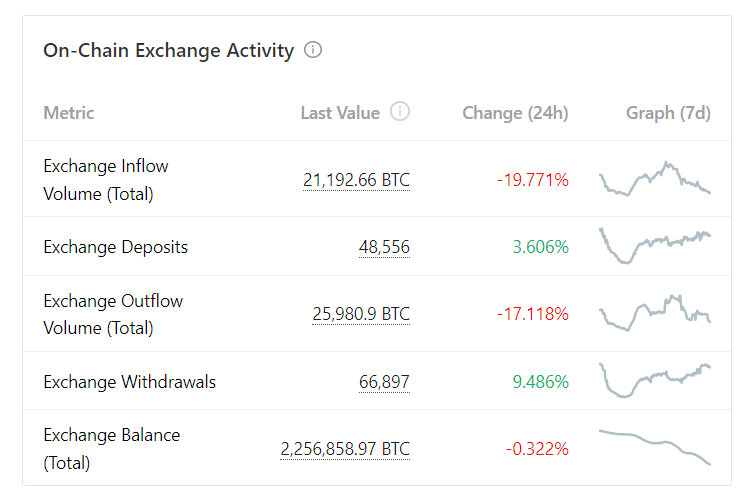Select the Exchange Outflow Volume (Total) metric
This screenshot has height=495, width=742.
click(x=113, y=314)
